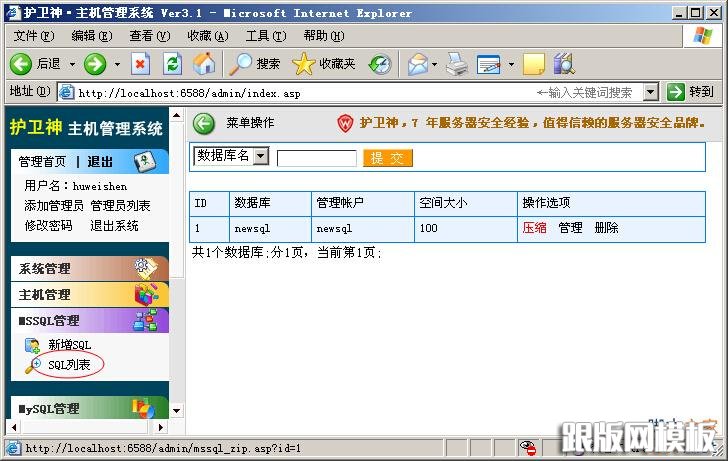The height and width of the screenshot is (461, 728).
Task: Click the sidebar horizontal scroll right arrow
Action: click(x=161, y=427)
